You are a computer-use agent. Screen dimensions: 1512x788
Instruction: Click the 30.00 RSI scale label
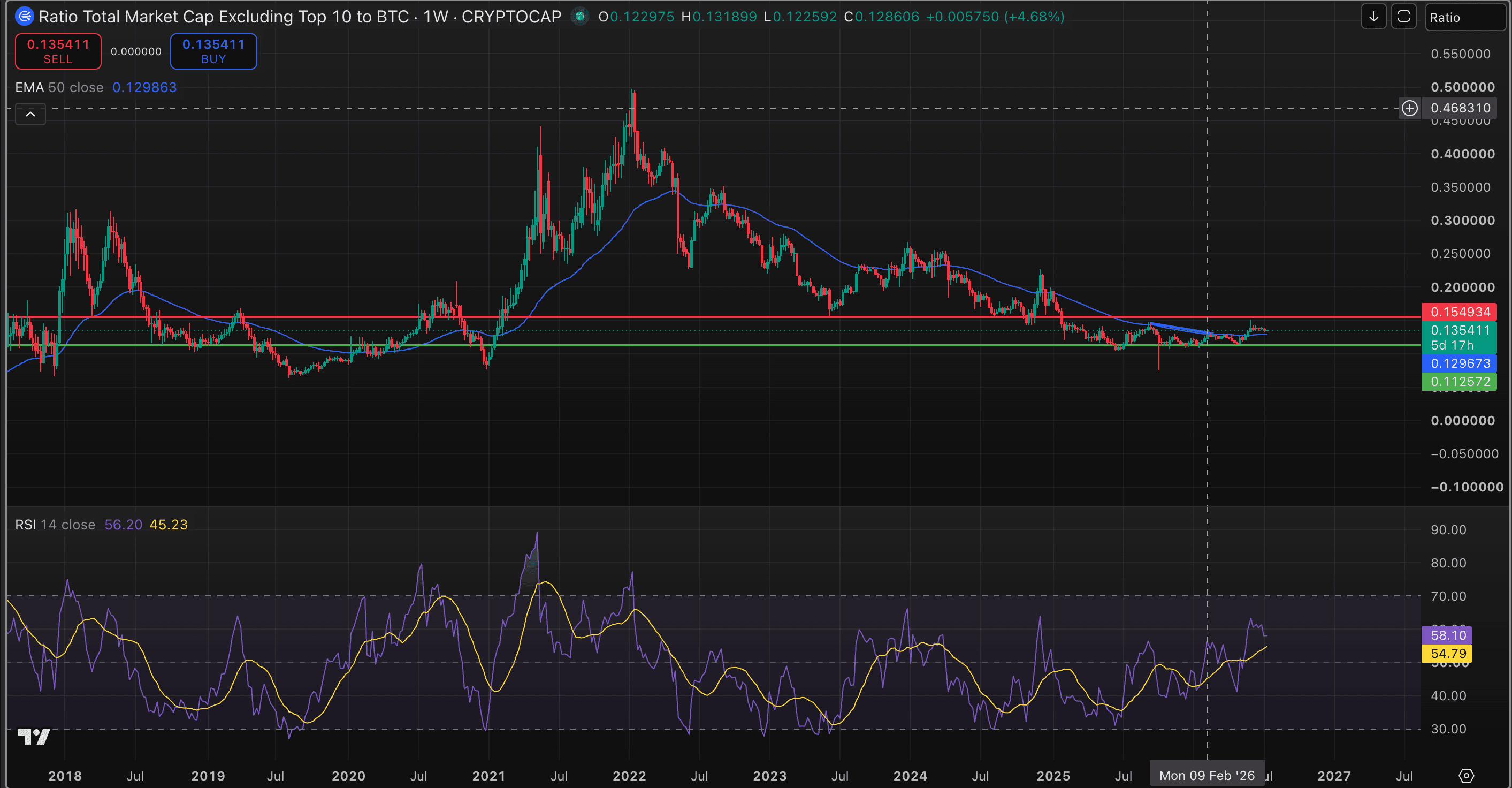point(1449,729)
